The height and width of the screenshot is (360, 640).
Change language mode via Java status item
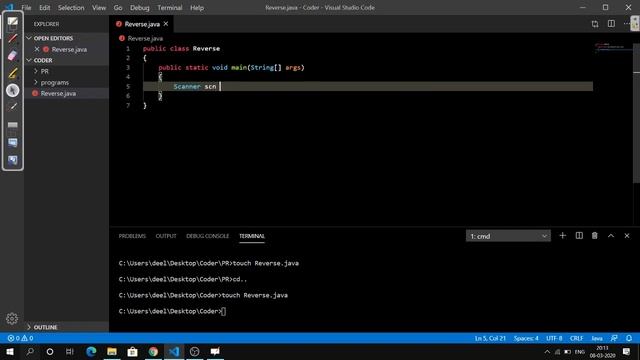click(597, 338)
